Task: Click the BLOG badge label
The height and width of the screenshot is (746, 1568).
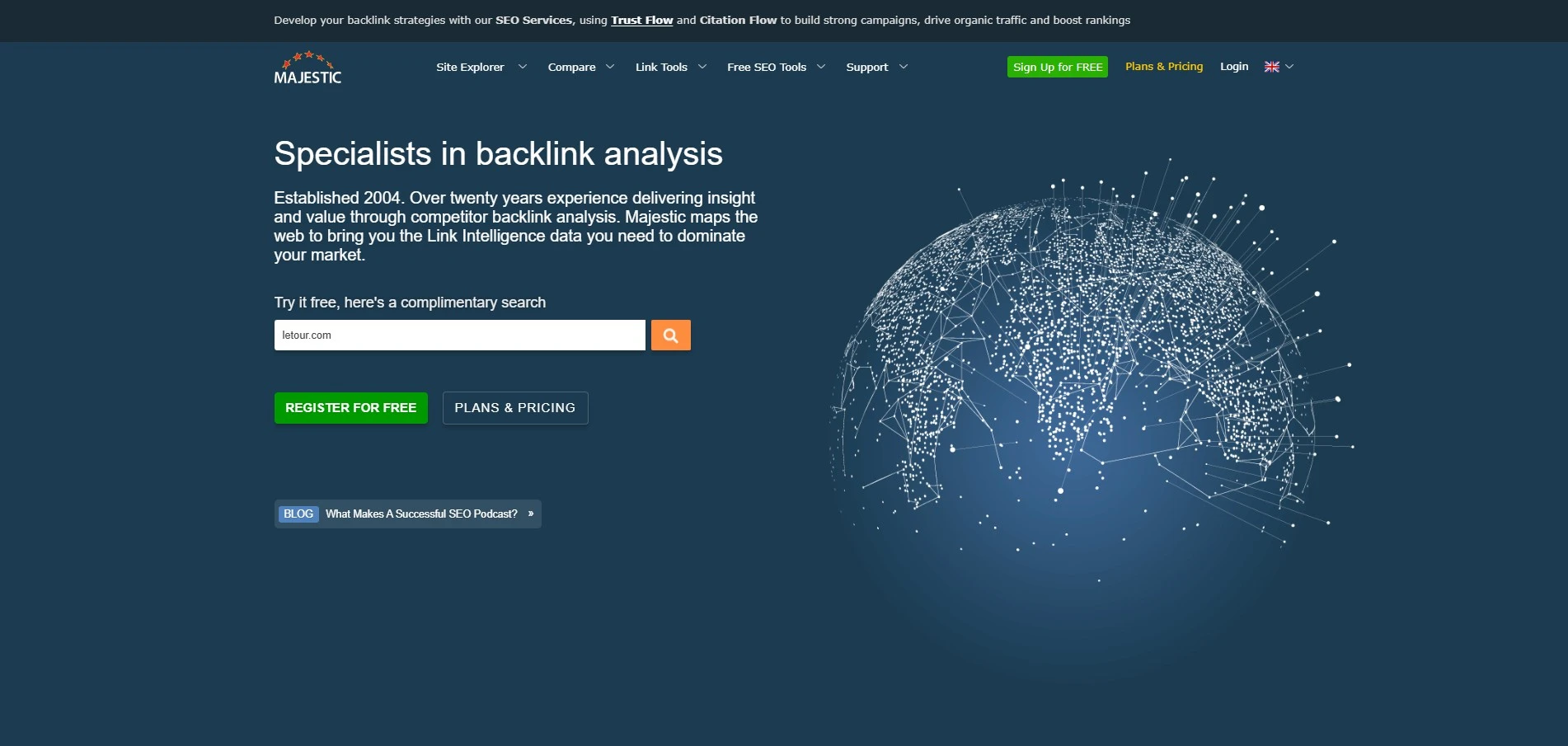Action: click(x=298, y=514)
